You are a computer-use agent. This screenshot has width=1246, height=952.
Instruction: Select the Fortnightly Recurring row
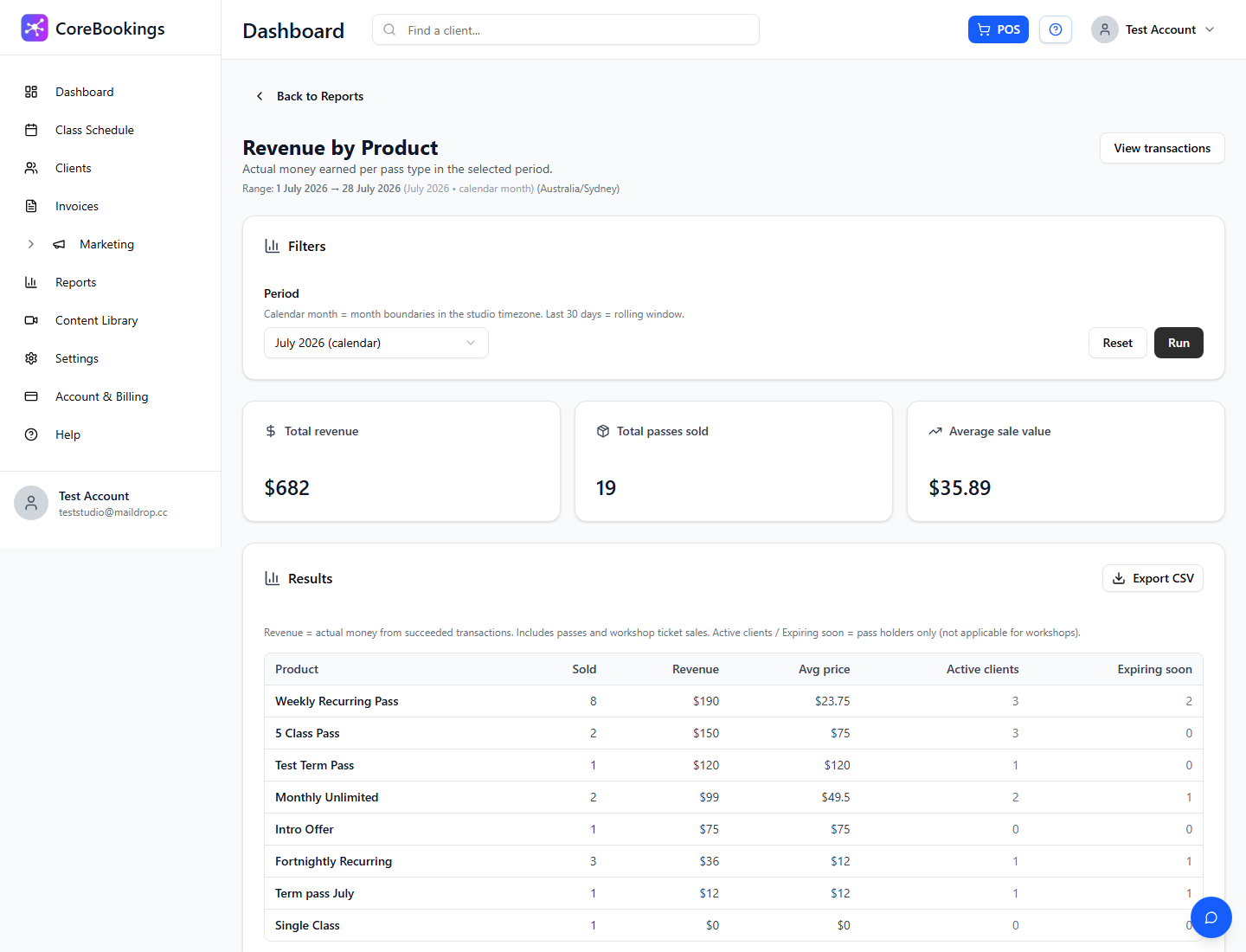pos(734,861)
